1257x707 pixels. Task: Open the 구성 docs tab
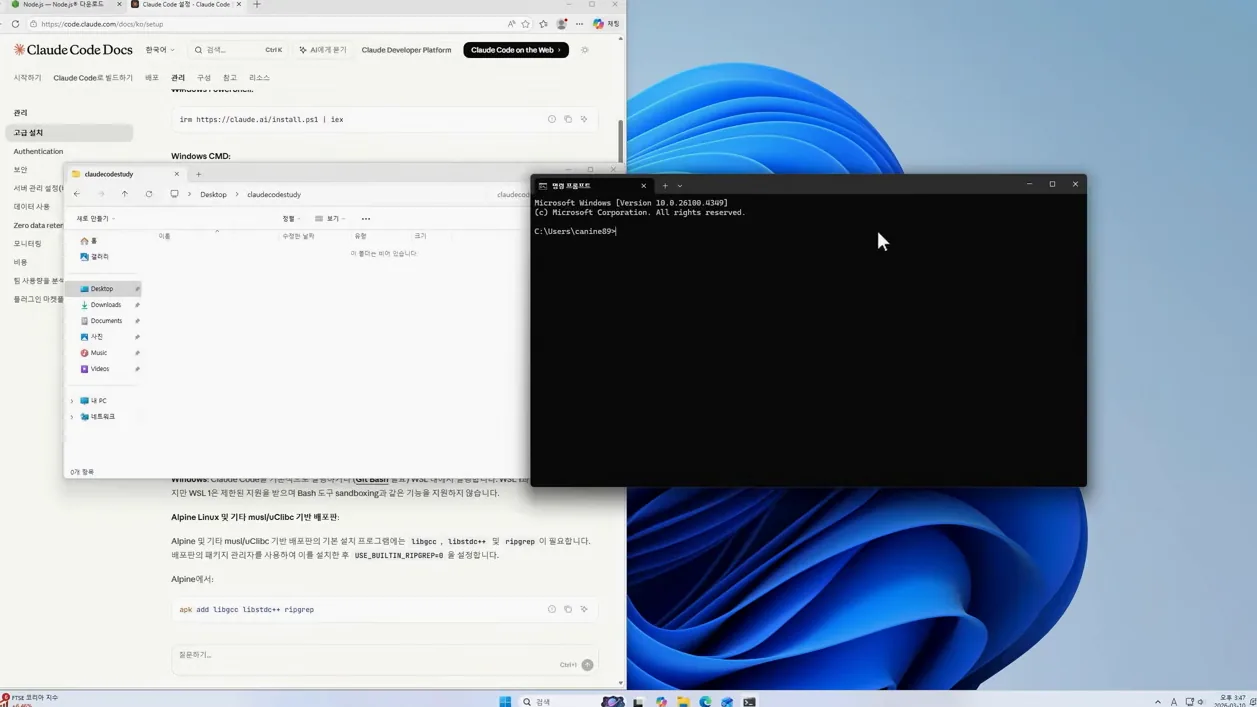[x=204, y=78]
